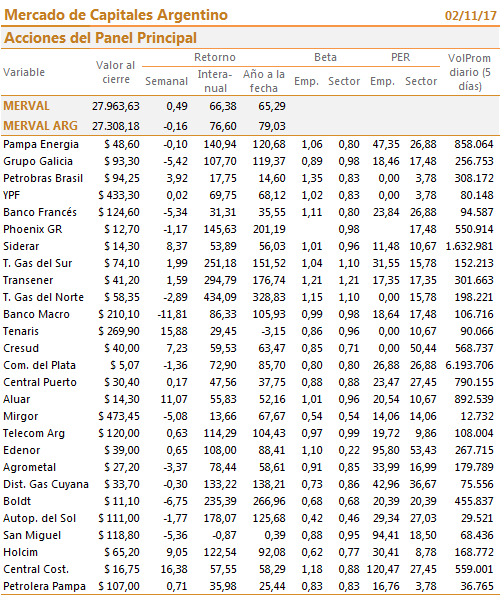500x595 pixels.
Task: Click the Pampa Energia row name
Action: 41,144
